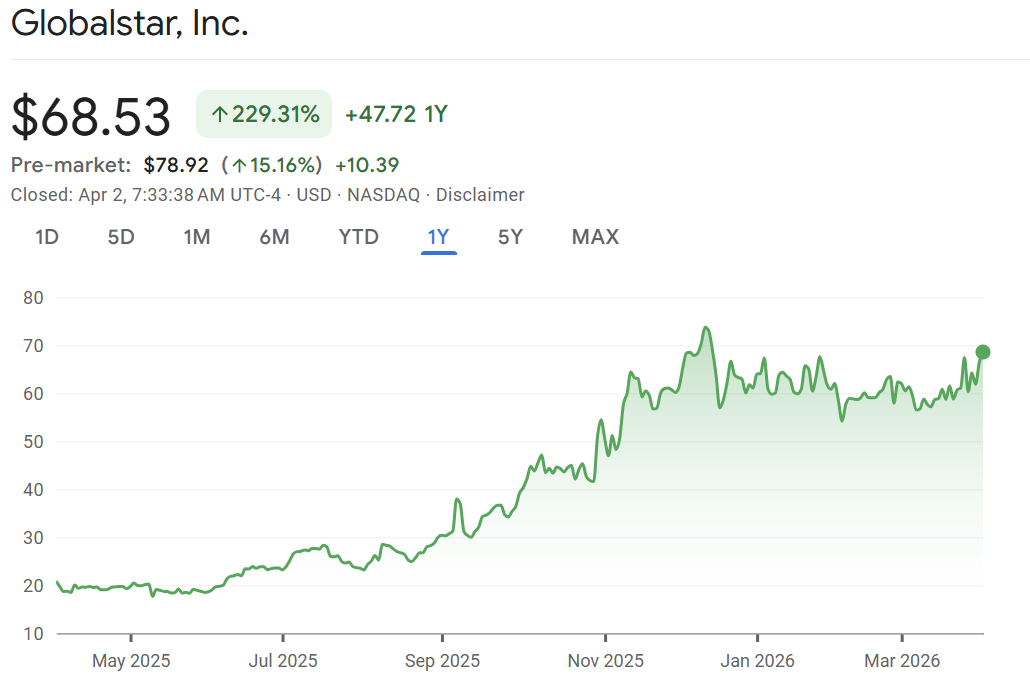Viewport: 1030px width, 676px height.
Task: Open the Disclaimer link
Action: pos(480,195)
